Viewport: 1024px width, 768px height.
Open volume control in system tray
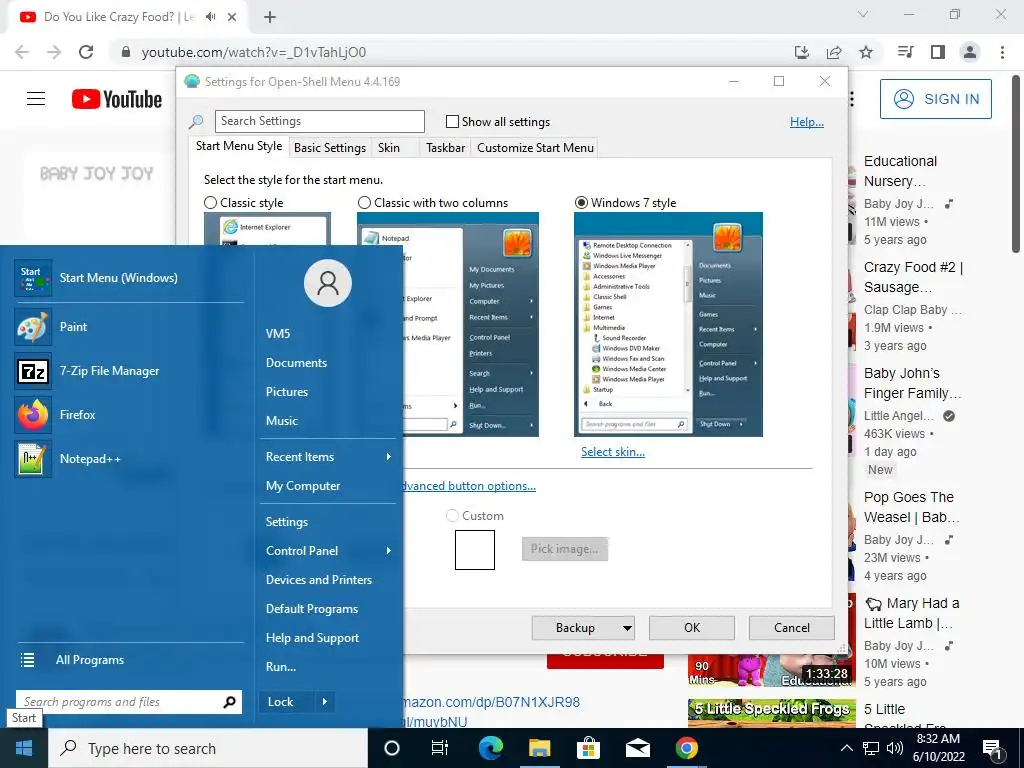pyautogui.click(x=895, y=748)
